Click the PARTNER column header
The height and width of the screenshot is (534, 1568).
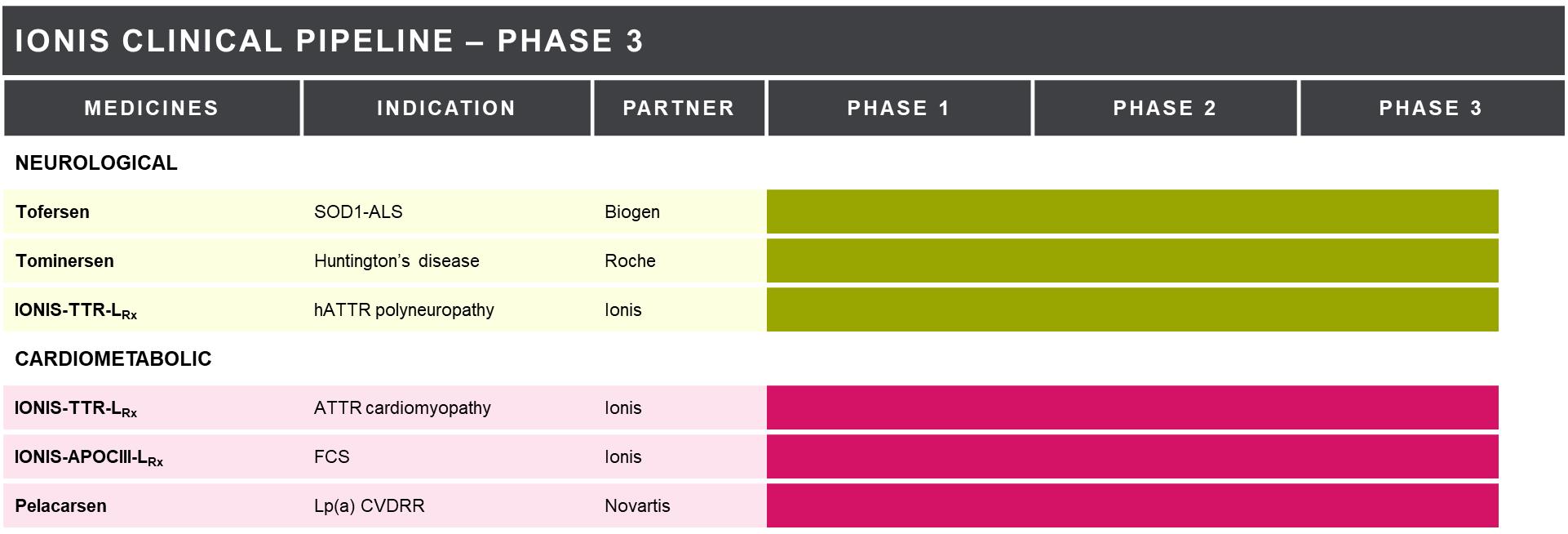pyautogui.click(x=679, y=108)
